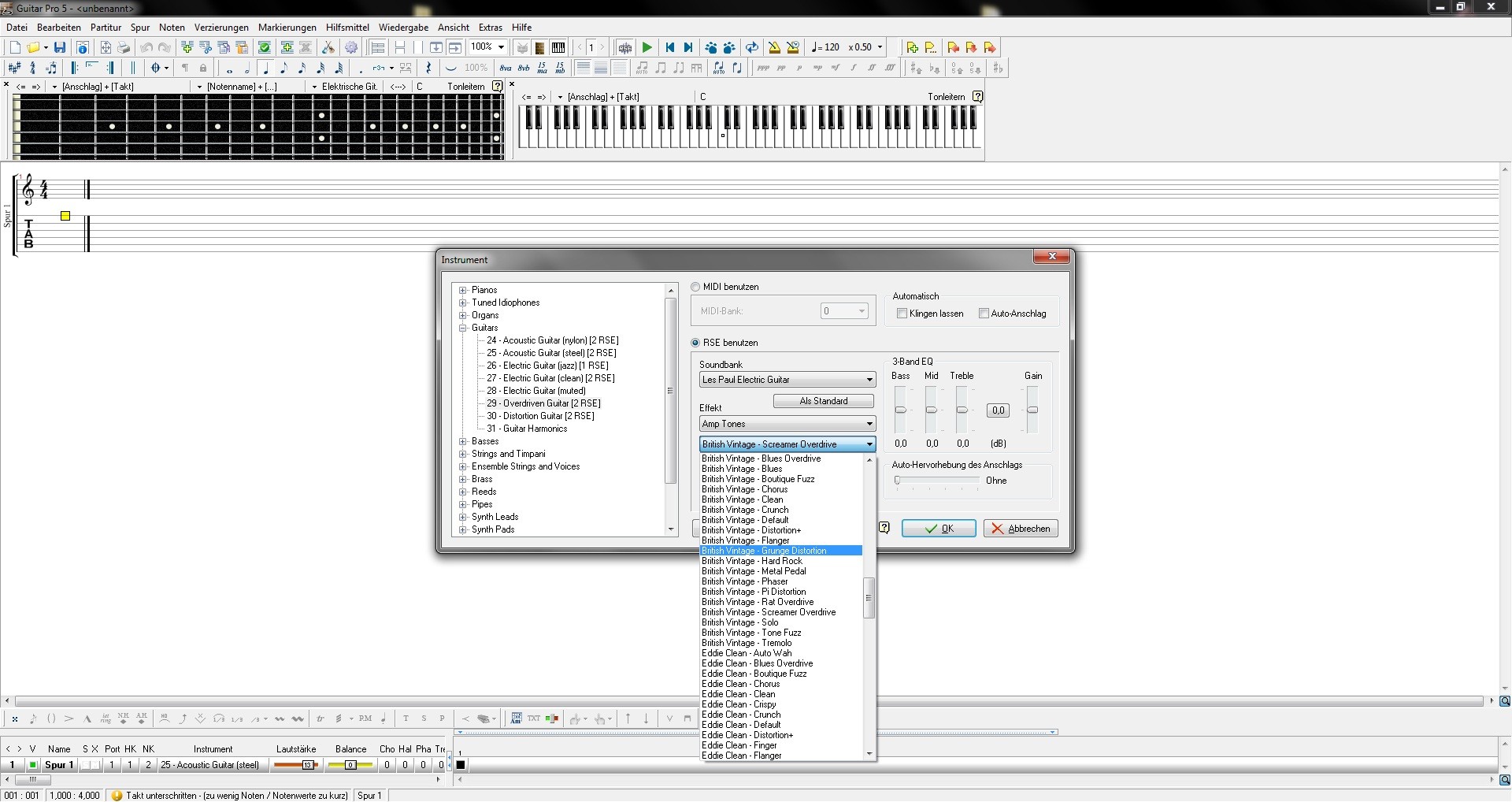Image resolution: width=1512 pixels, height=802 pixels.
Task: Show the fretboard view icon
Action: click(x=540, y=48)
